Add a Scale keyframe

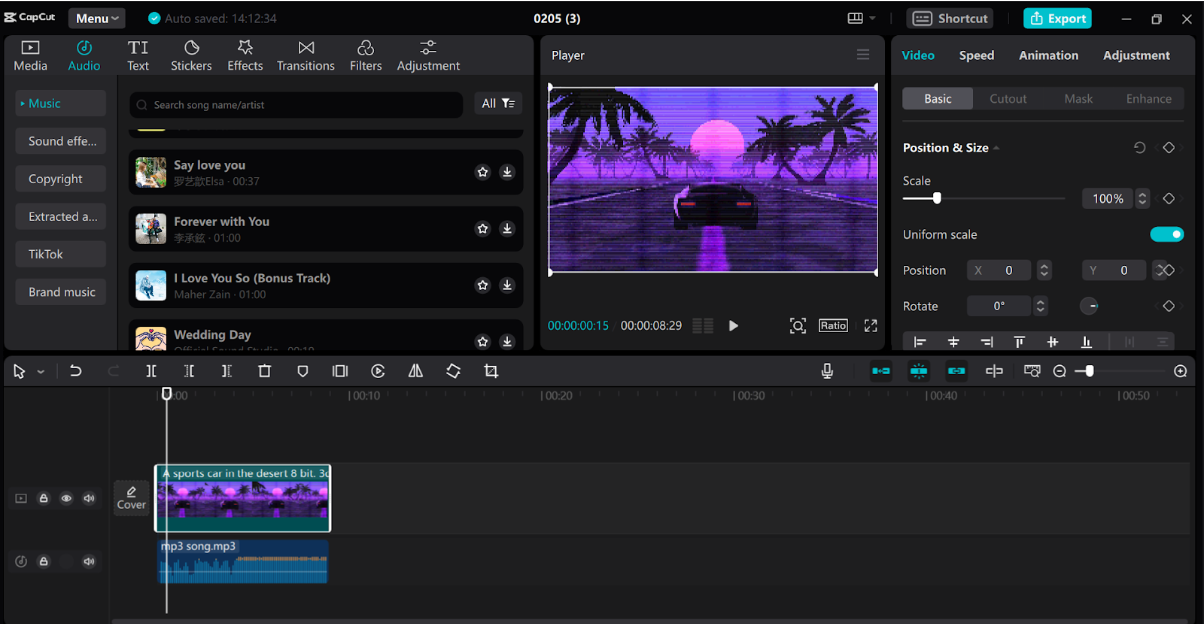(x=1168, y=199)
